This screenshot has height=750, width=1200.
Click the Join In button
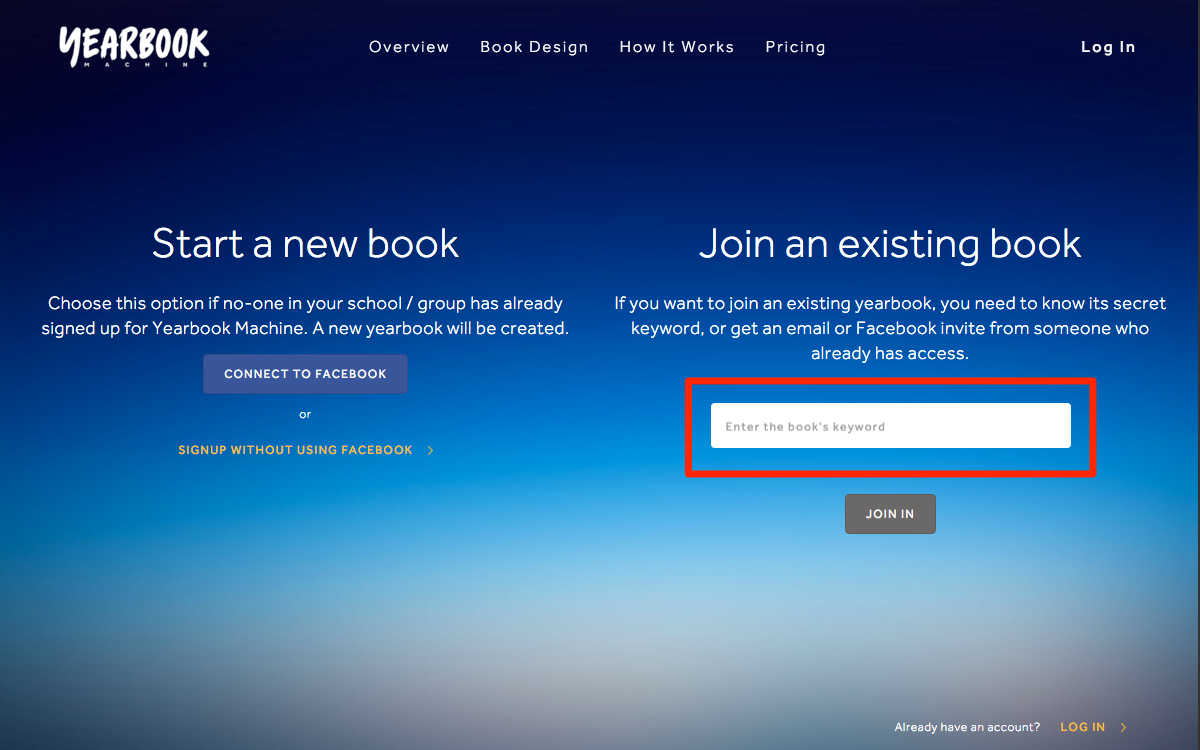890,514
